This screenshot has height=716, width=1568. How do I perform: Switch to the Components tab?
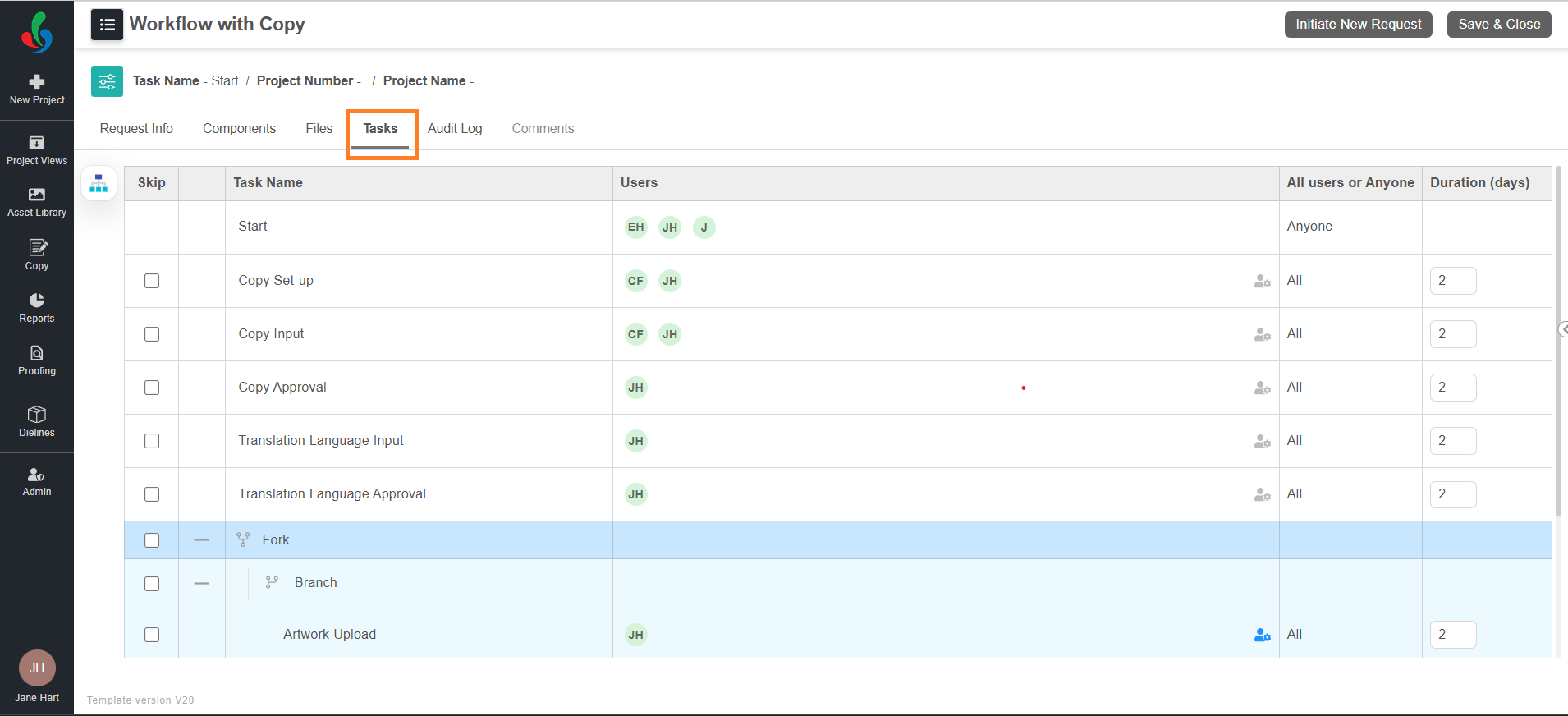(239, 129)
